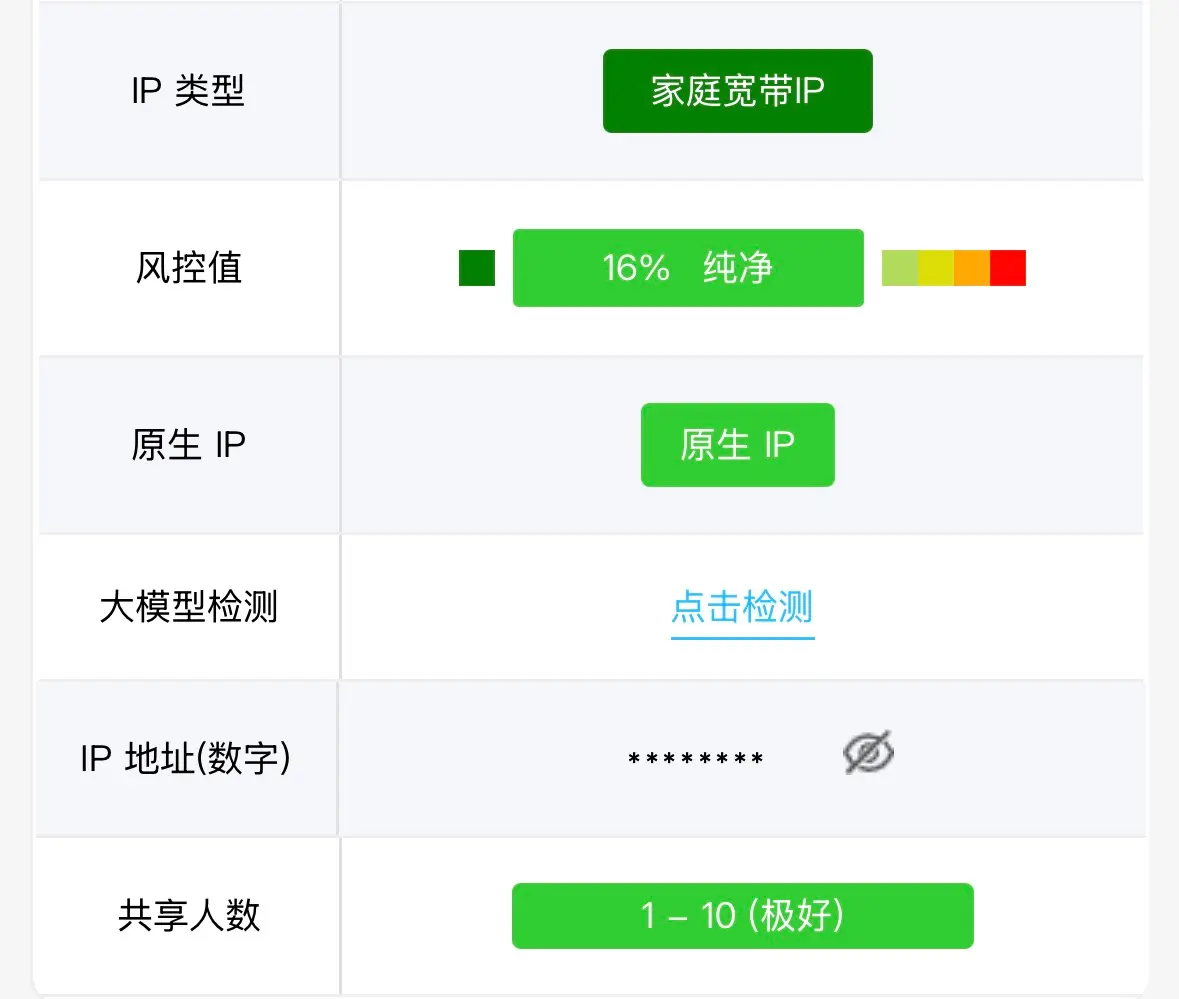Click the yellow risk scale swatch
Image resolution: width=1179 pixels, height=999 pixels.
point(936,268)
